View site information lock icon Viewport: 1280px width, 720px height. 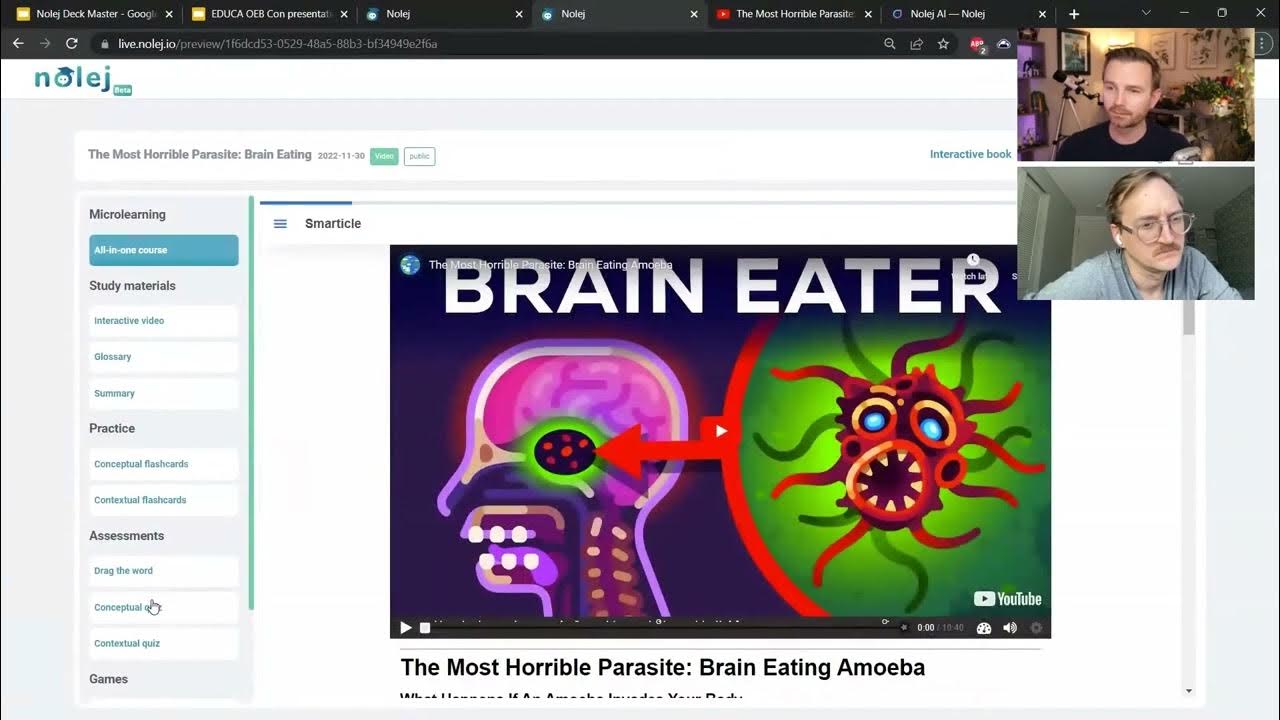[x=105, y=44]
